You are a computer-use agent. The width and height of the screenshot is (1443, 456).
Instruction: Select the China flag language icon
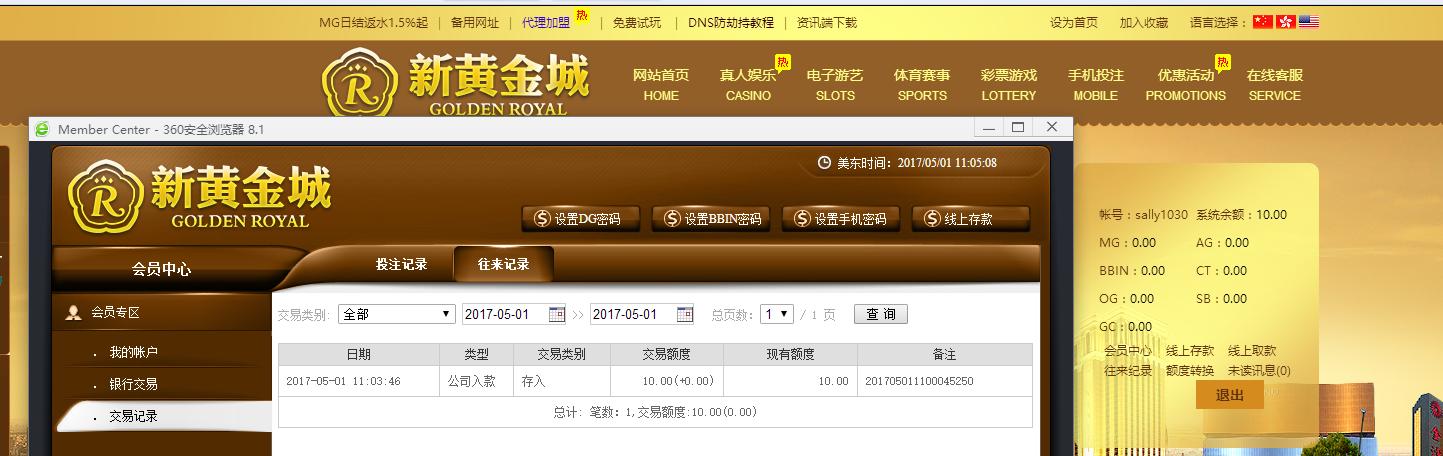(1262, 21)
